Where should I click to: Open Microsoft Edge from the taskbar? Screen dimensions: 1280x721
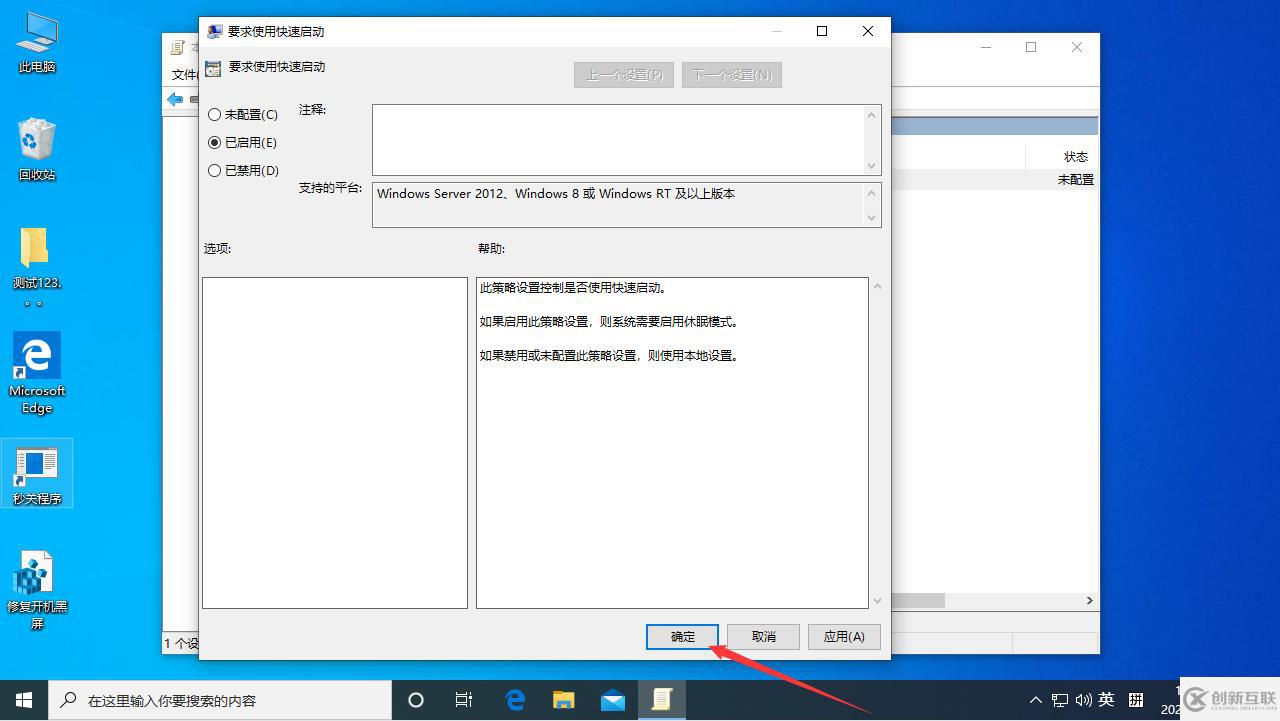515,700
